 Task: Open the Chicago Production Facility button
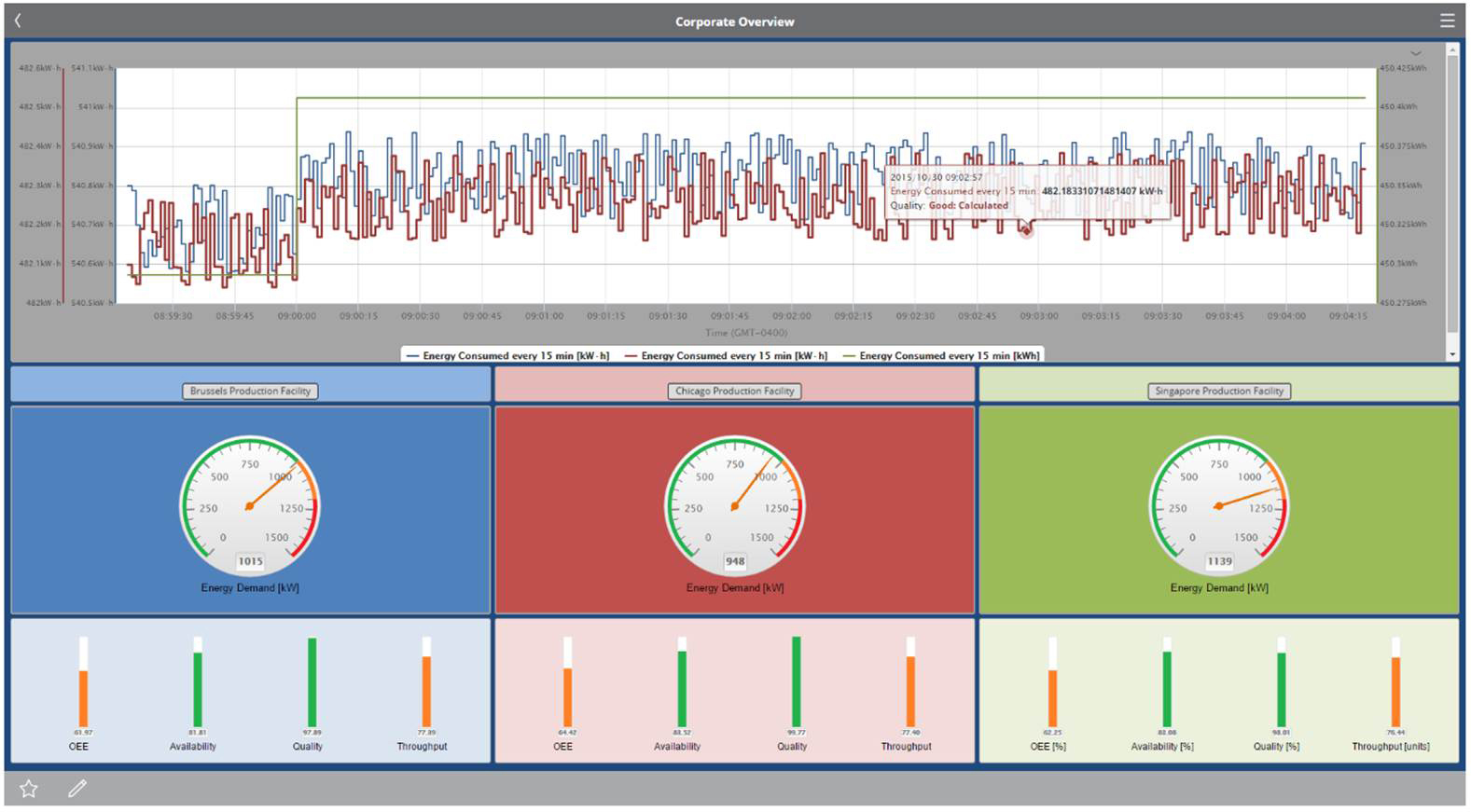click(x=735, y=391)
